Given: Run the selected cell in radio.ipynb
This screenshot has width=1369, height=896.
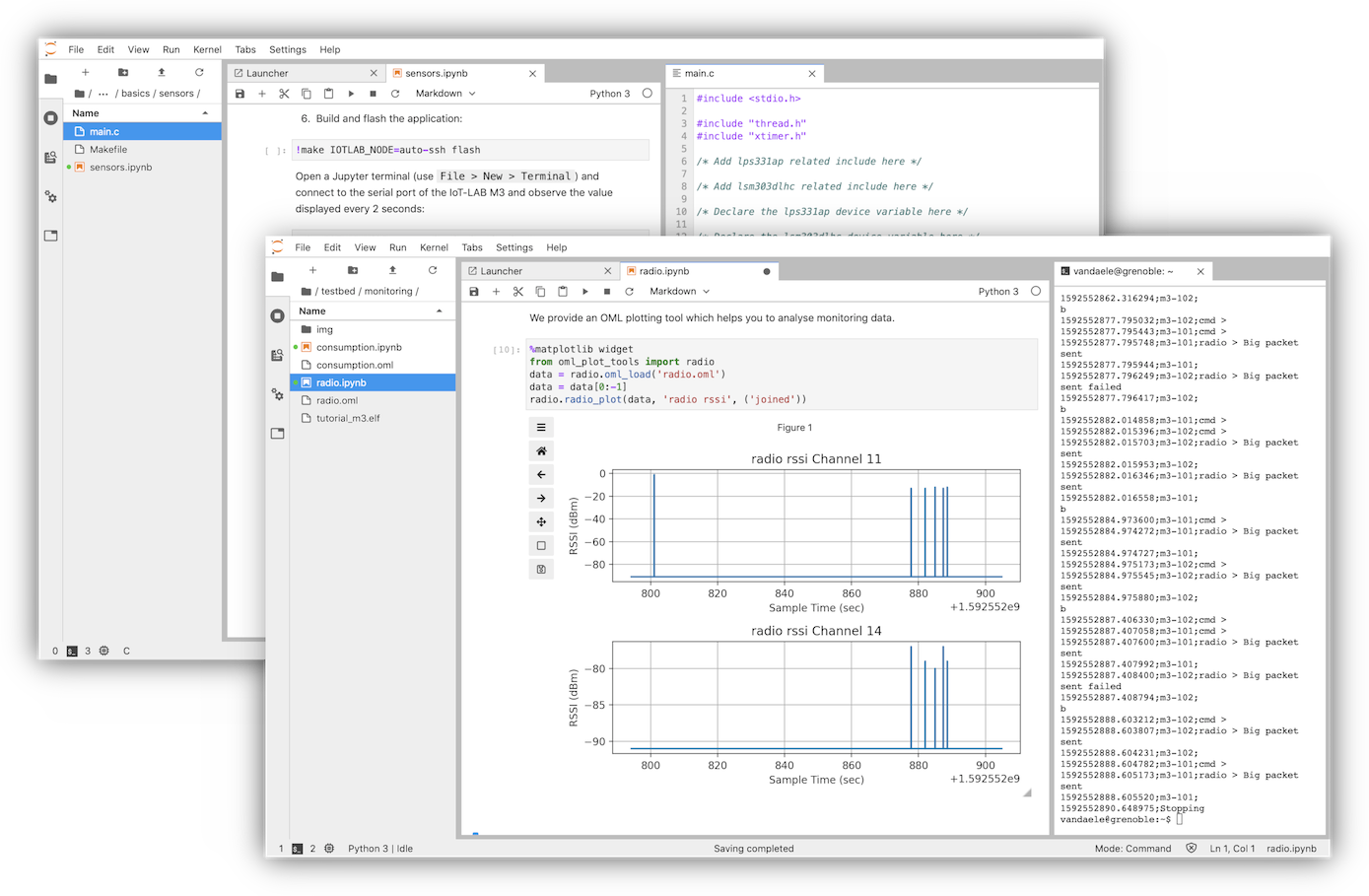Looking at the screenshot, I should tap(584, 292).
